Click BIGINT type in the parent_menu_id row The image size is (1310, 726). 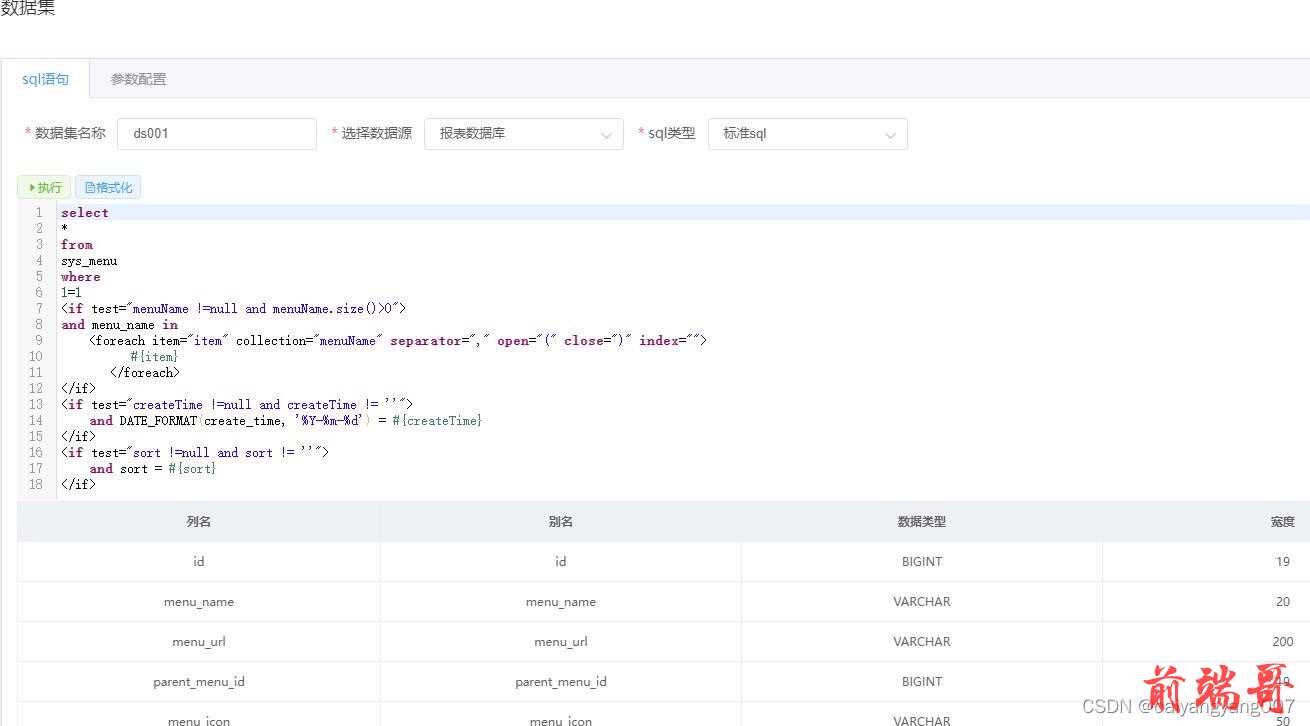pos(921,682)
